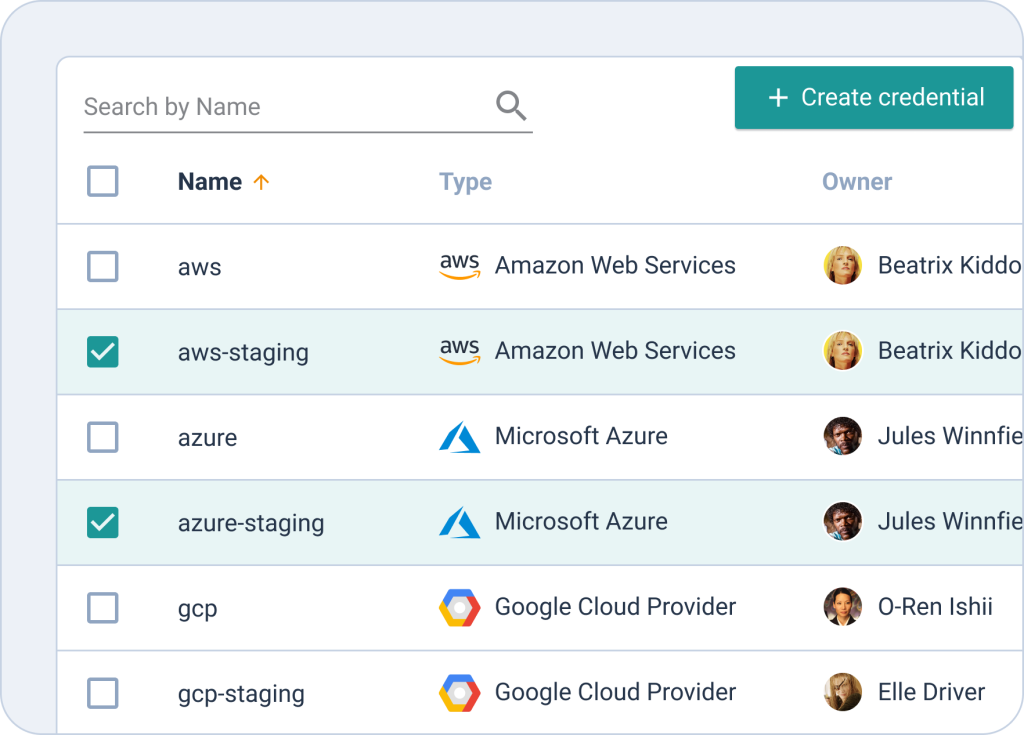Image resolution: width=1024 pixels, height=735 pixels.
Task: Sort by the Name column header
Action: [210, 182]
